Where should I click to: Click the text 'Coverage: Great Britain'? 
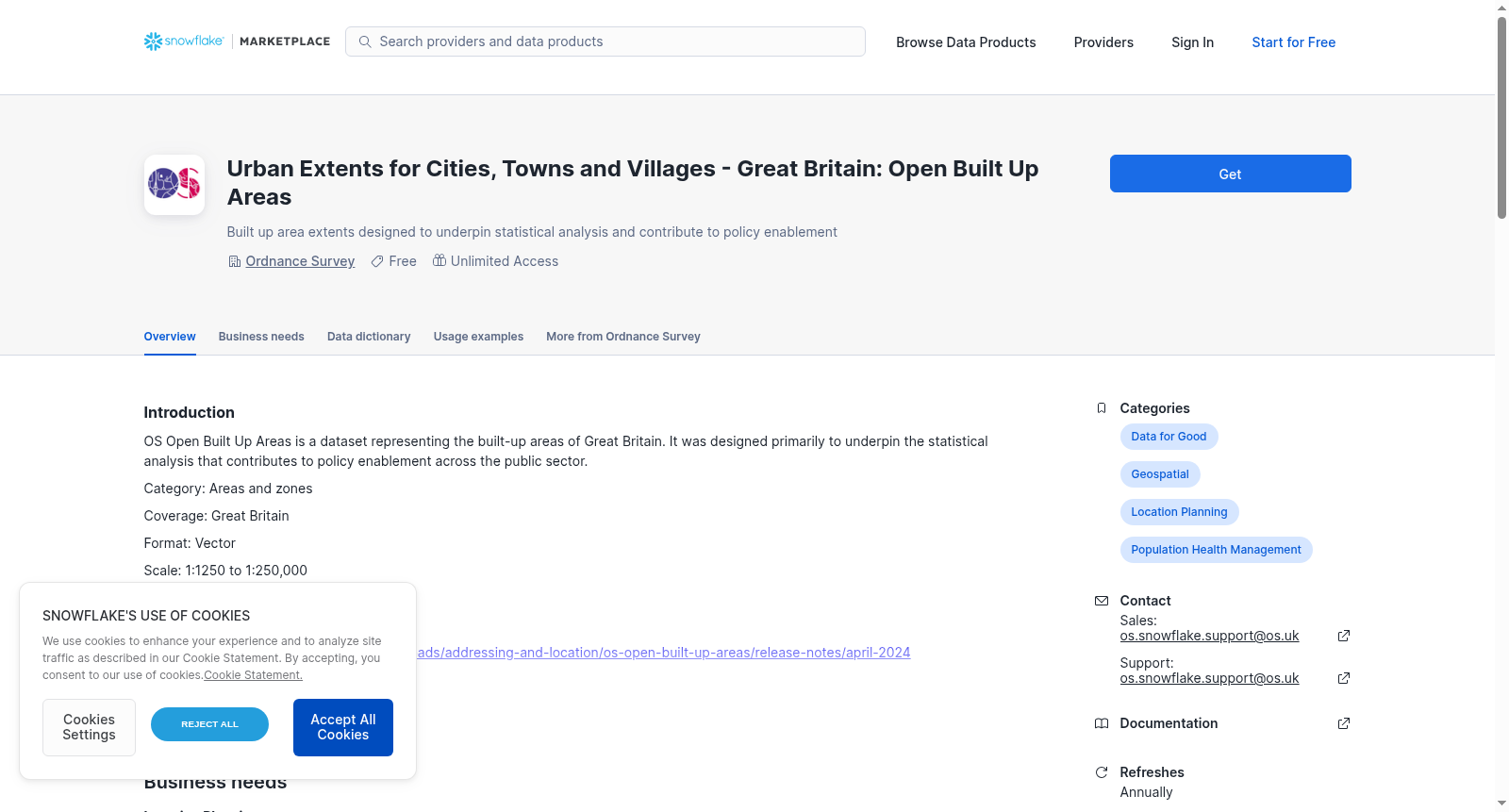coord(216,516)
